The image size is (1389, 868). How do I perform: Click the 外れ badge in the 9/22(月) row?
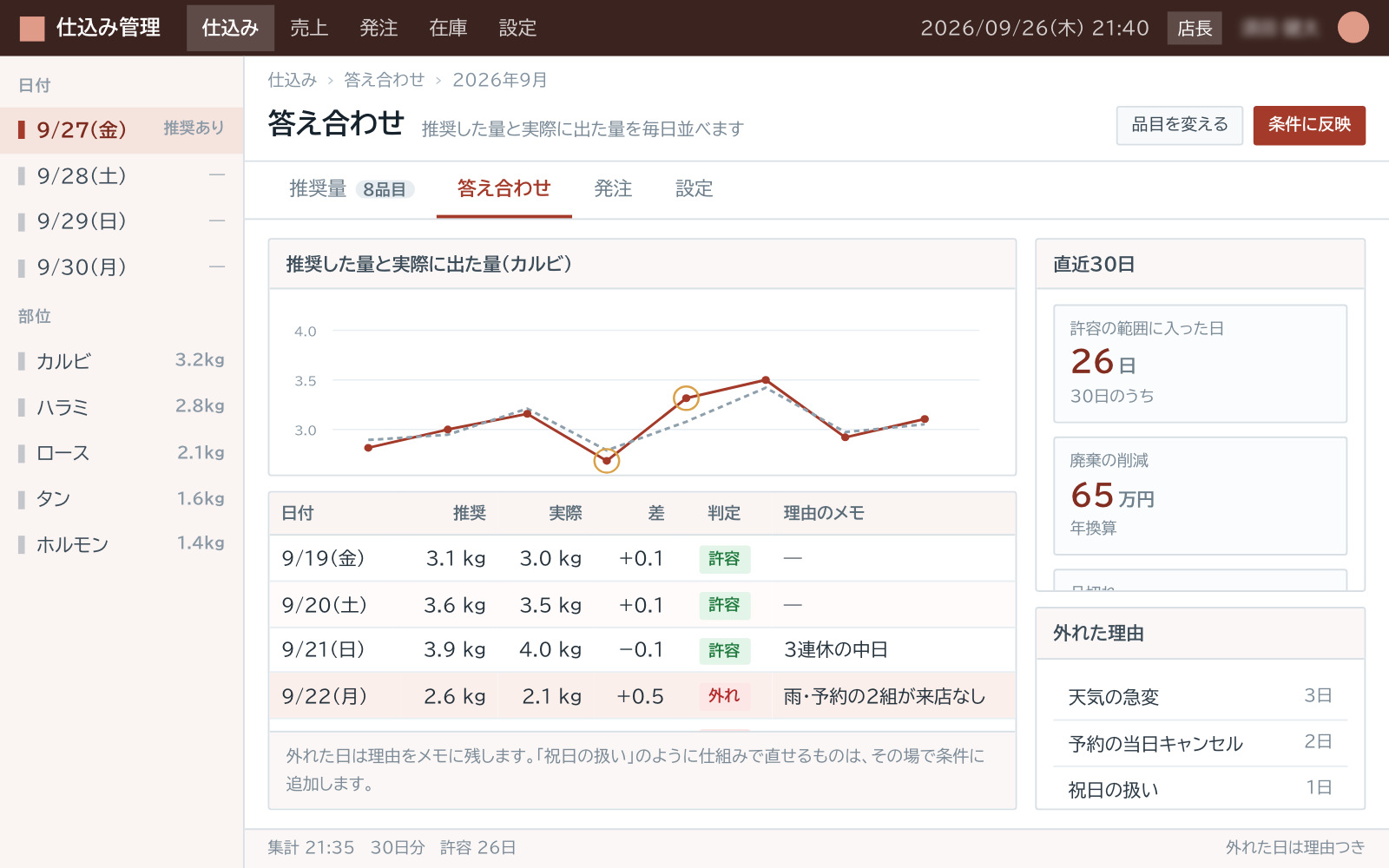coord(724,696)
